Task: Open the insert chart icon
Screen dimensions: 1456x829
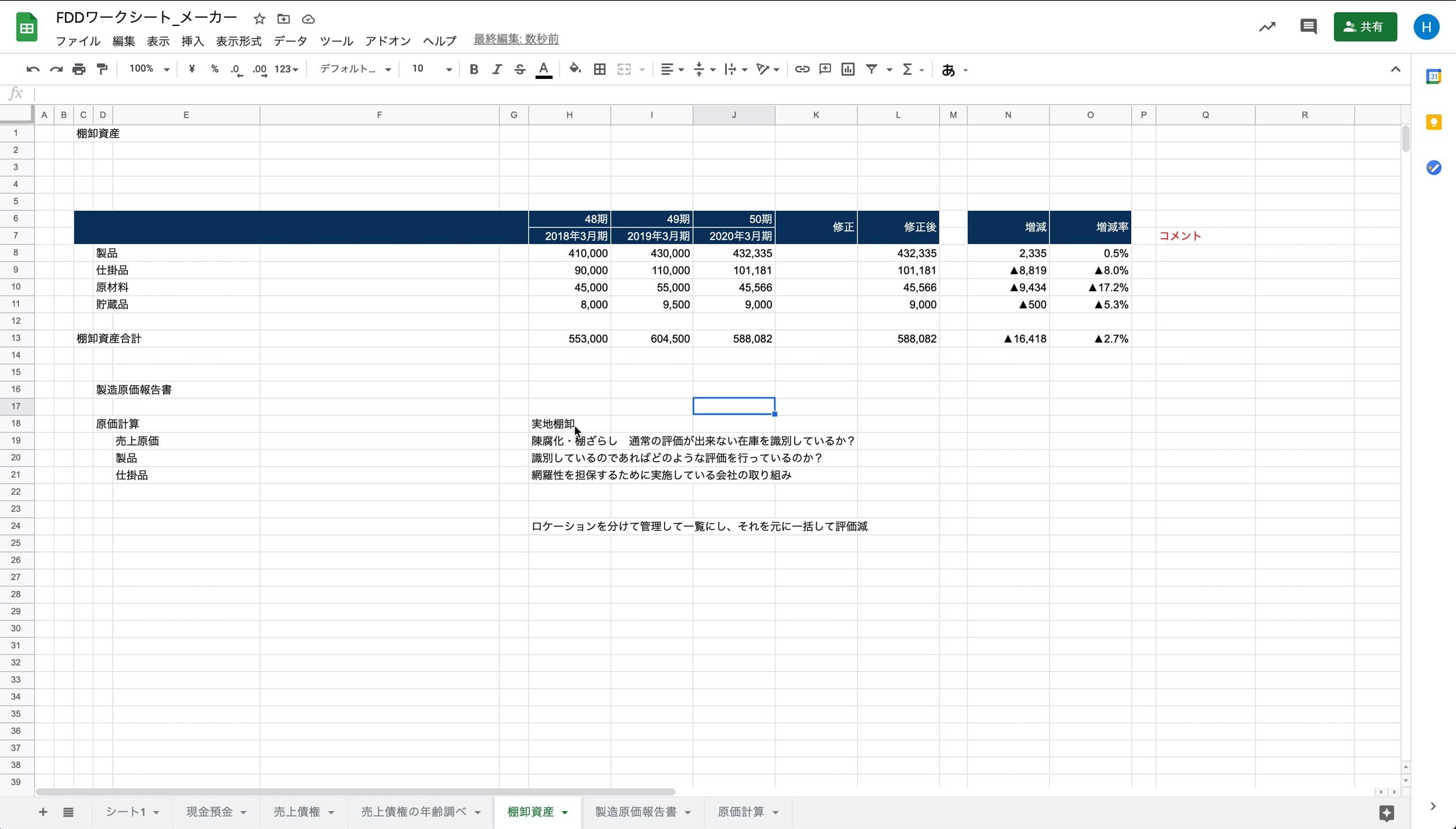Action: click(x=847, y=69)
